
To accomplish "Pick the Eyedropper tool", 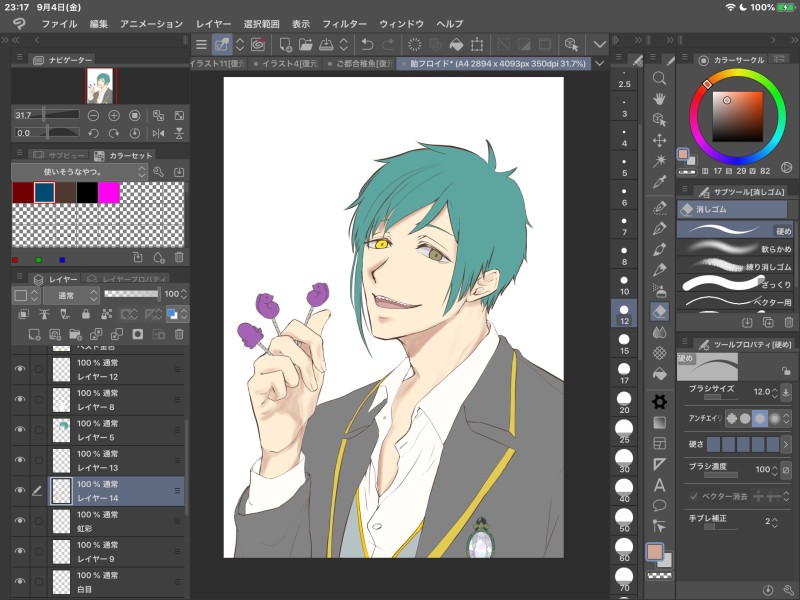I will tap(659, 182).
